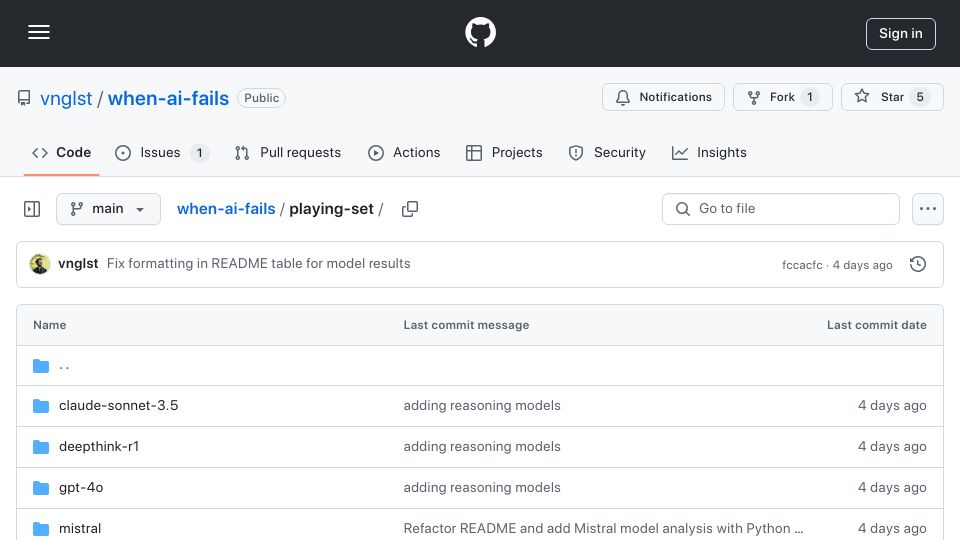The height and width of the screenshot is (540, 960).
Task: Click the Last commit message column header
Action: [x=466, y=325]
